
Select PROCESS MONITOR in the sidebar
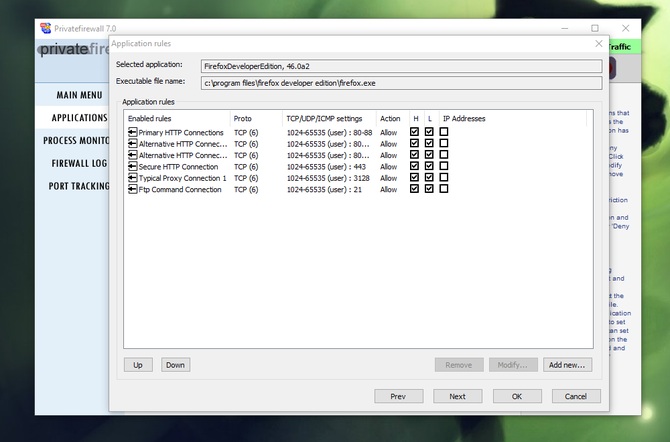pyautogui.click(x=76, y=140)
